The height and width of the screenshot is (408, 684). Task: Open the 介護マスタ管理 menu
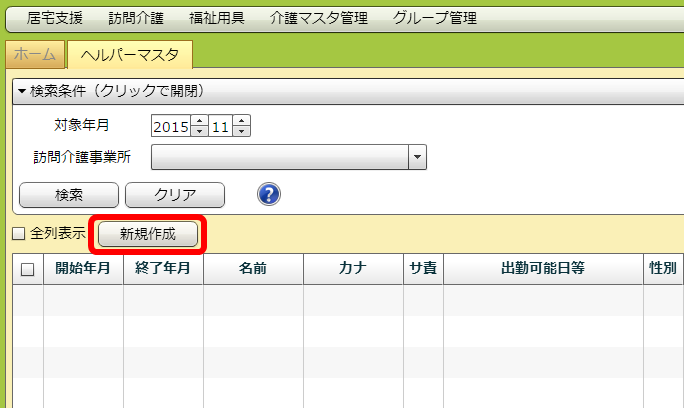tap(319, 18)
